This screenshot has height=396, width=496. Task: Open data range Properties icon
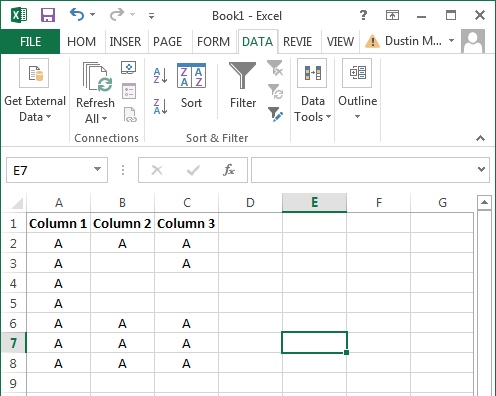coord(129,91)
